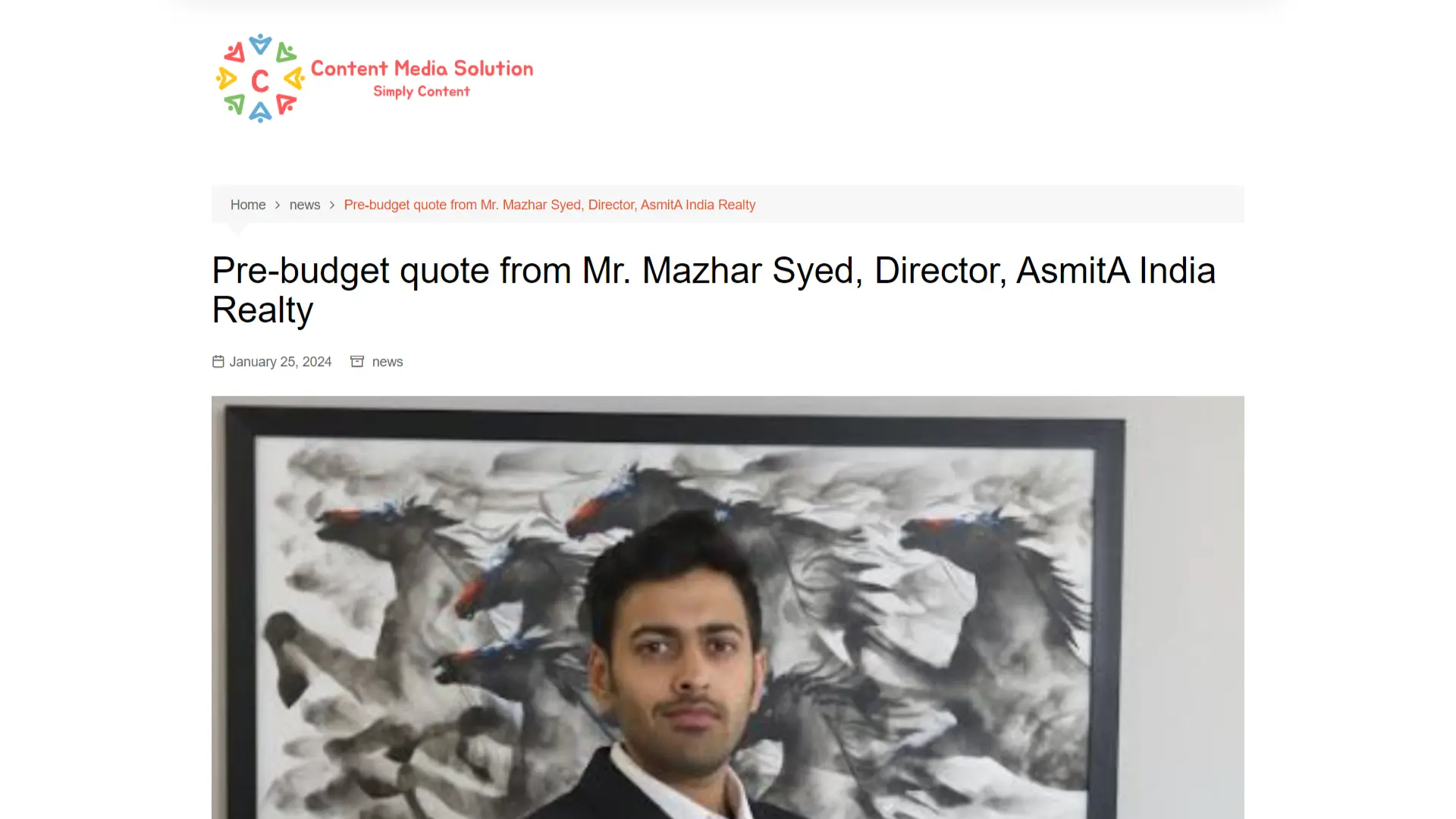The width and height of the screenshot is (1456, 819).
Task: Click the breadcrumb bar pointer triangle
Action: 238,228
